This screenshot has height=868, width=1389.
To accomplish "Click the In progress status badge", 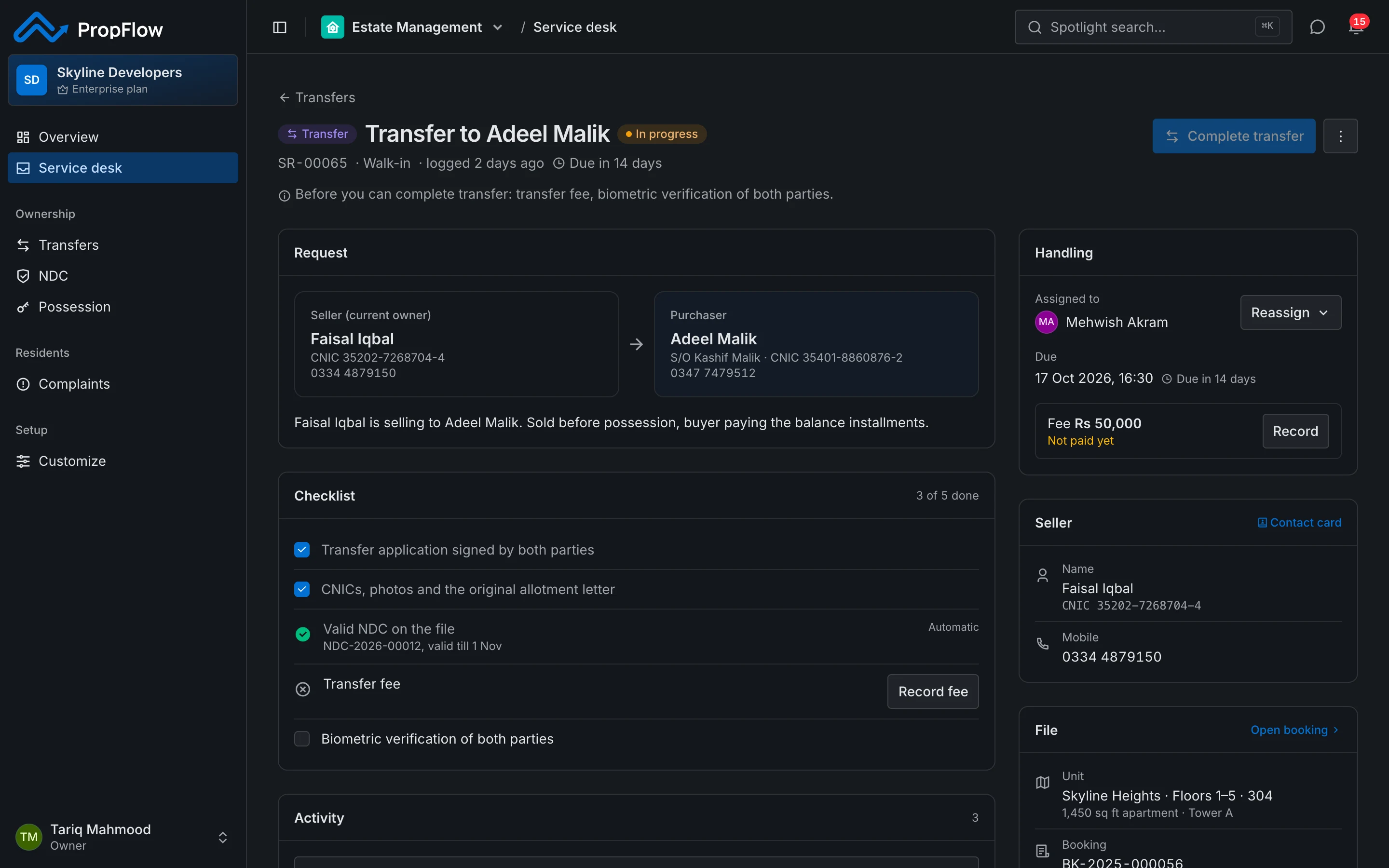I will (662, 134).
